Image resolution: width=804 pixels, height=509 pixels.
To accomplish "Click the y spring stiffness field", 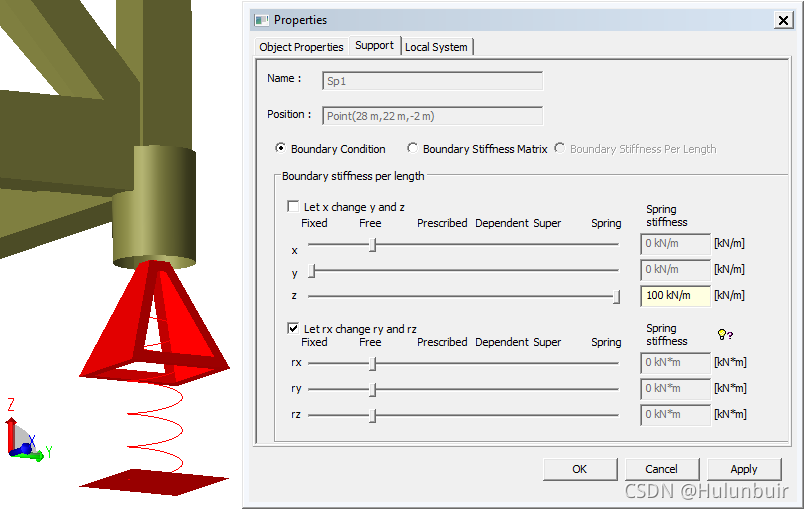I will point(675,270).
